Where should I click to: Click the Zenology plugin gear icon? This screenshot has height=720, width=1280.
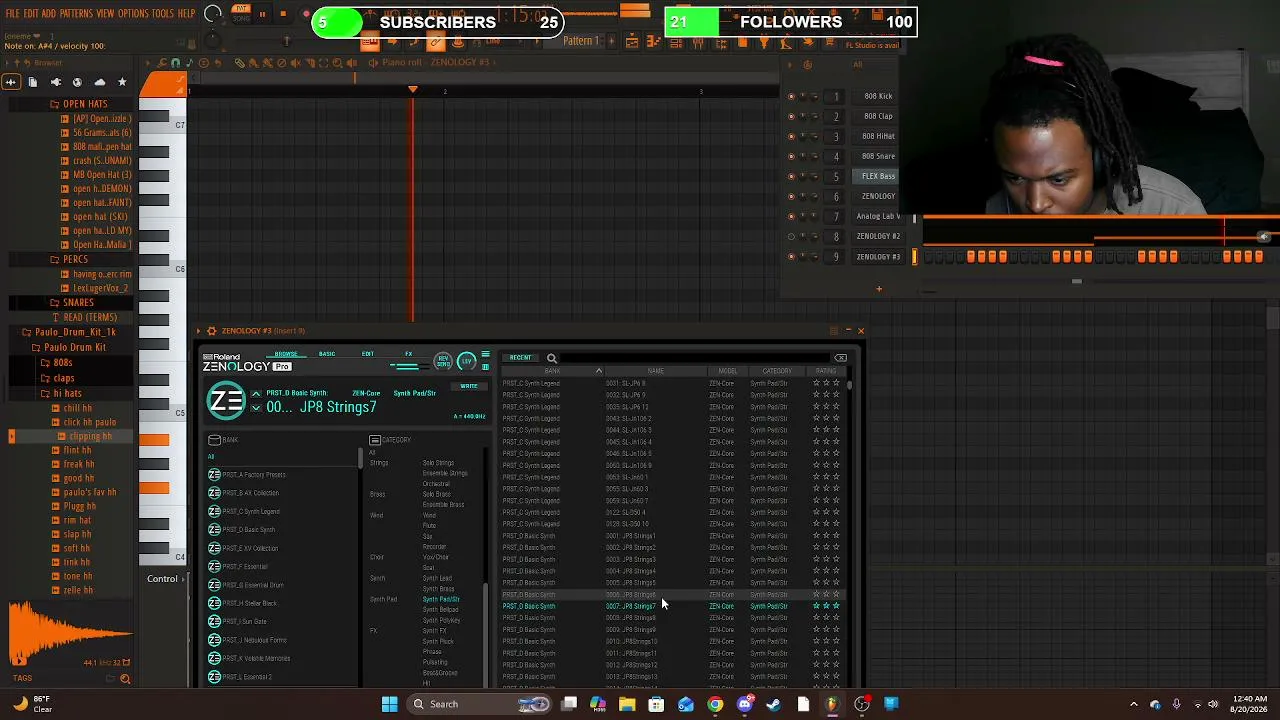point(211,331)
